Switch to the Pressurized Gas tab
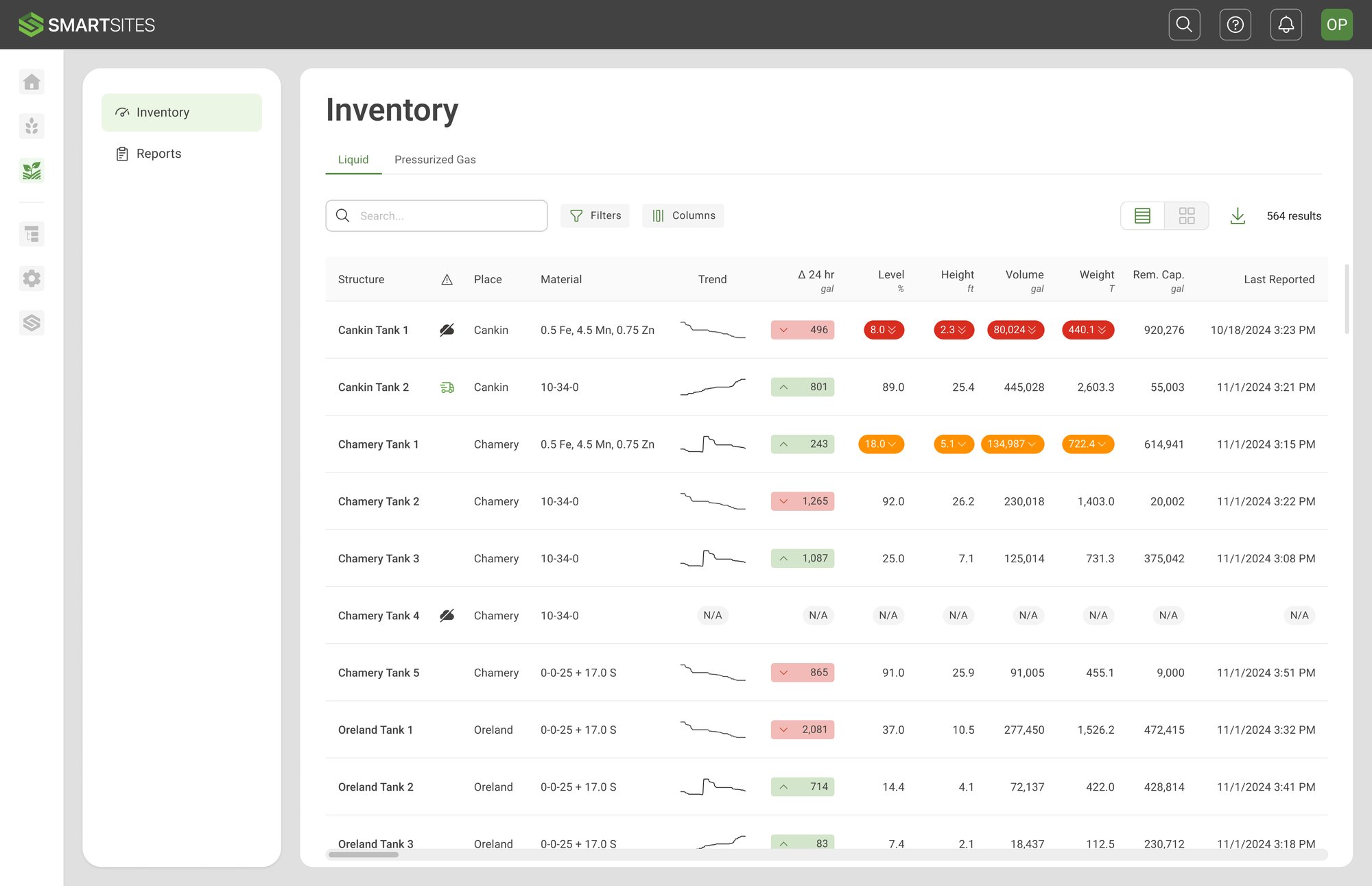The image size is (1372, 886). coord(435,159)
